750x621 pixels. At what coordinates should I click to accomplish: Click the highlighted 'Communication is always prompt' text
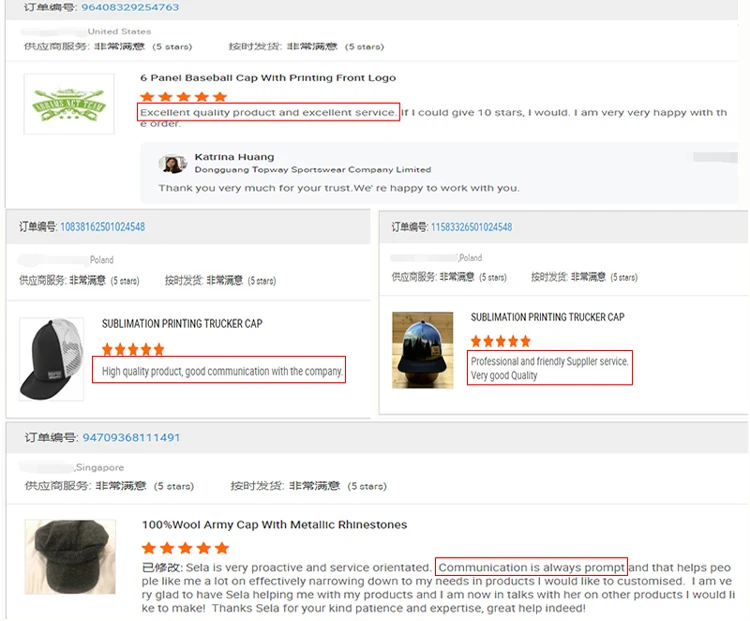pos(531,567)
